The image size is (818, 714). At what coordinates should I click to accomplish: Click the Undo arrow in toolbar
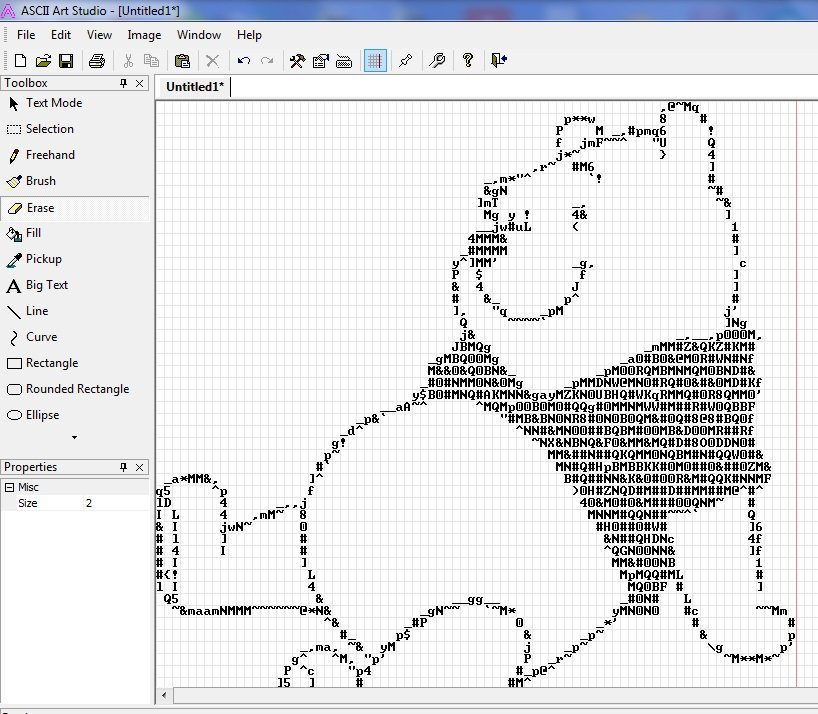[244, 61]
